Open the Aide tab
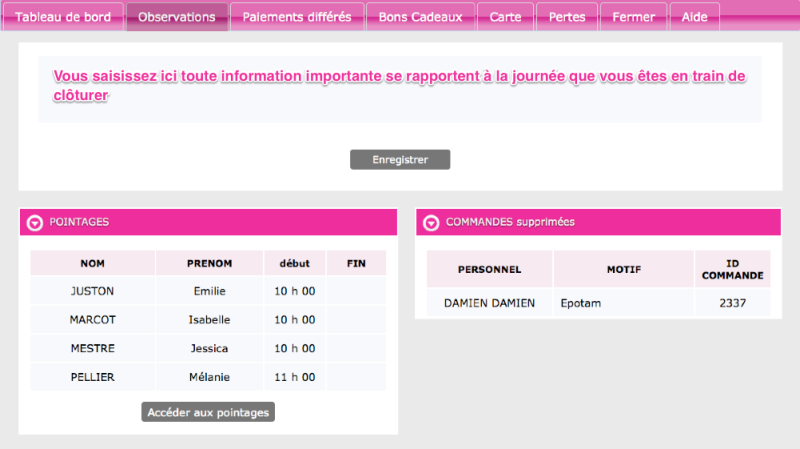The height and width of the screenshot is (449, 800). pos(694,17)
